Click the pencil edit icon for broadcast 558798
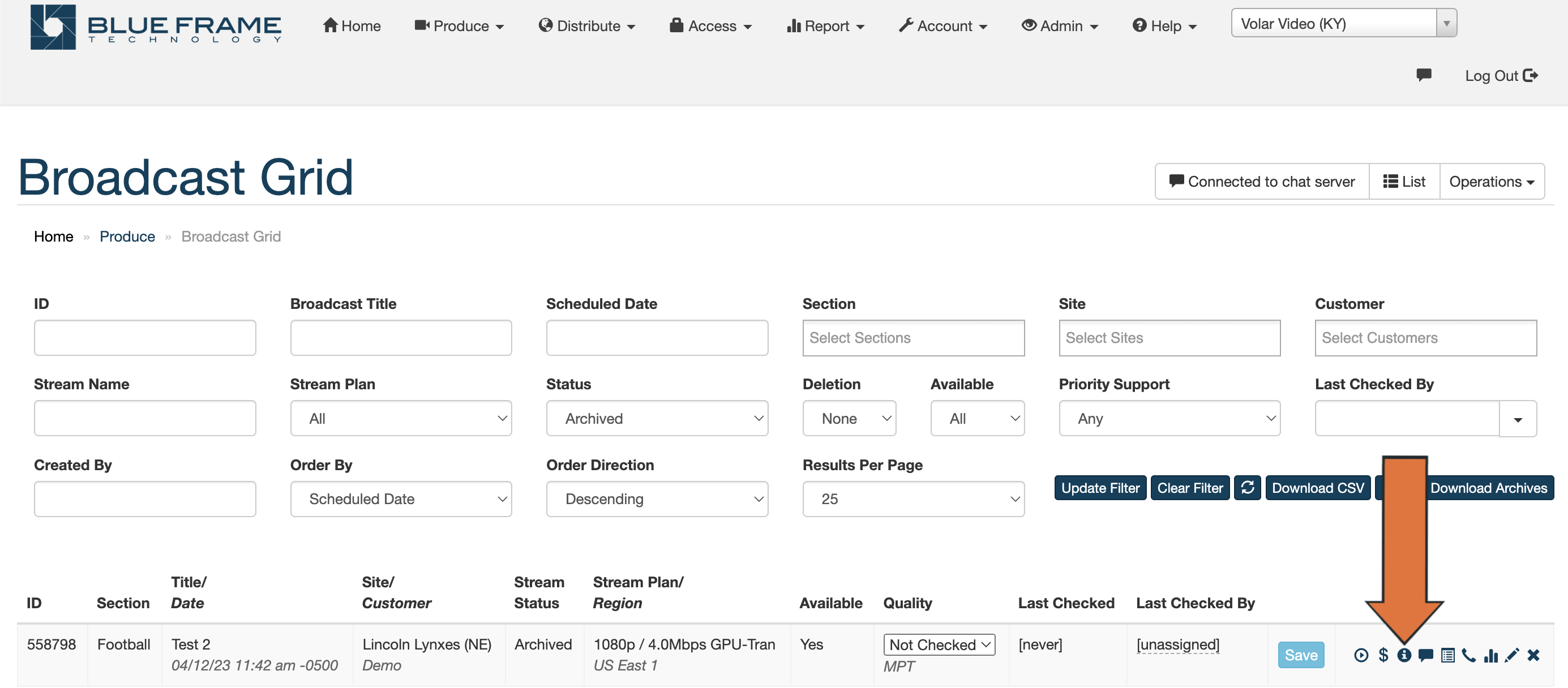Screen dimensions: 1568x688 pos(1513,657)
